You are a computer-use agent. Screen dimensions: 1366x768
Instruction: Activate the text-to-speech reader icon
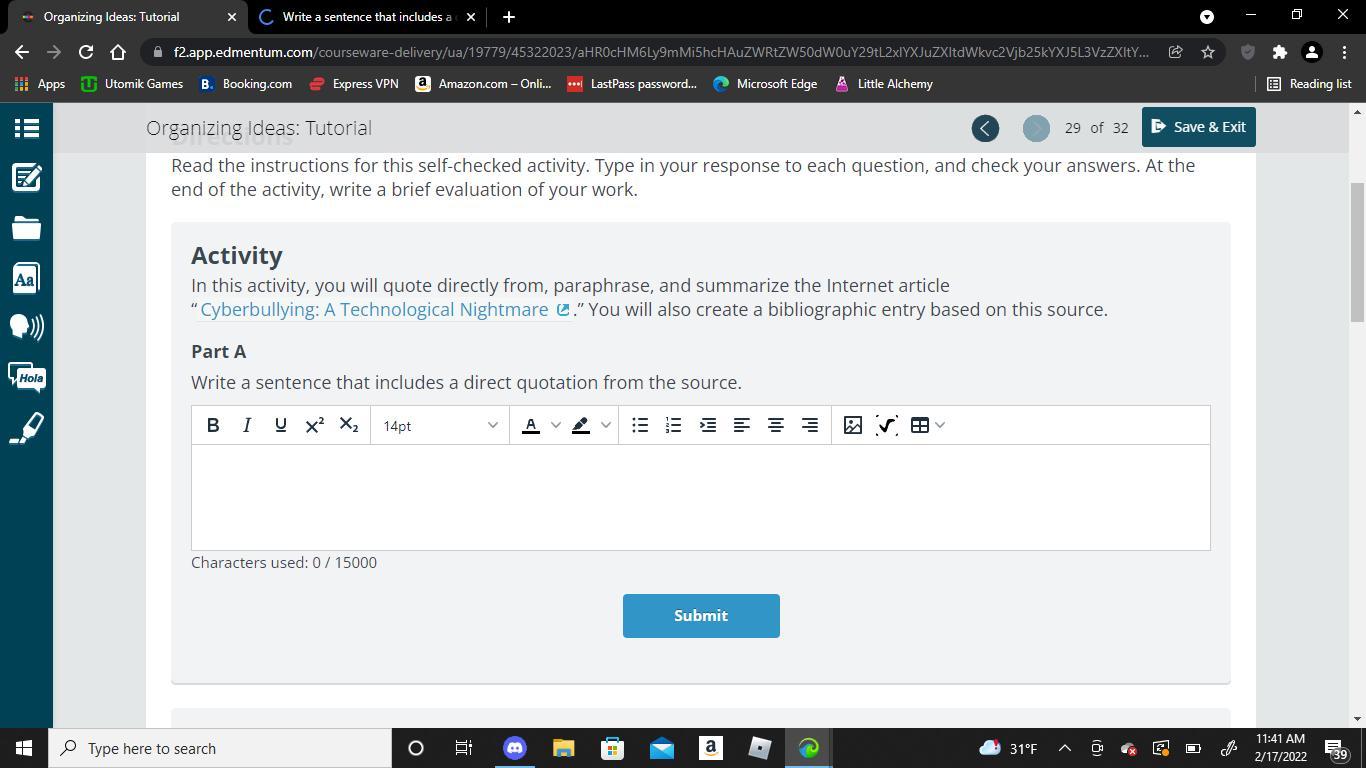[26, 327]
